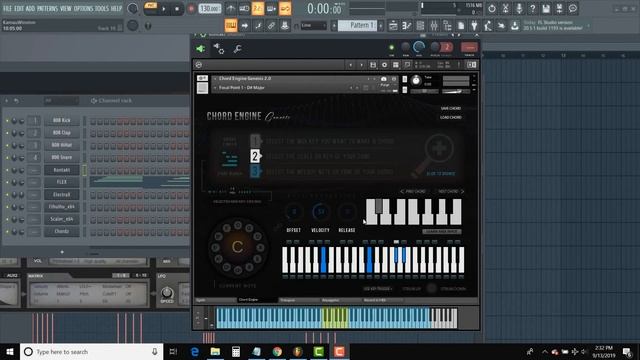Open the FILE menu
640x360 pixels.
[7, 8]
